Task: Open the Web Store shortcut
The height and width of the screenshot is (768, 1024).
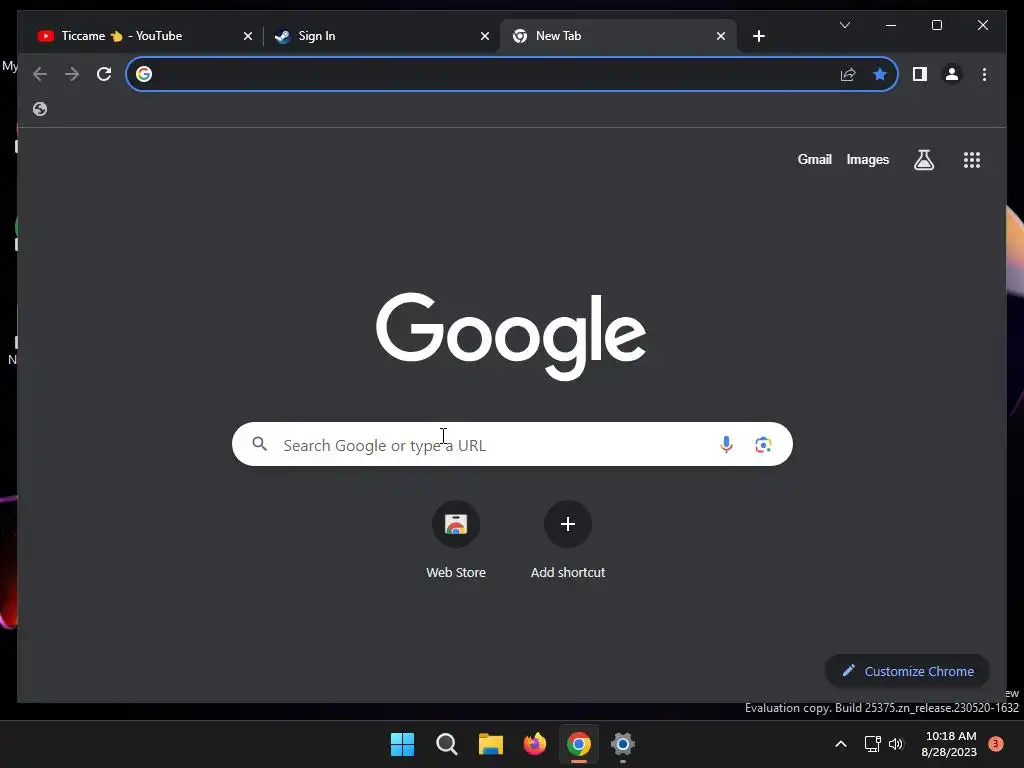Action: click(456, 541)
